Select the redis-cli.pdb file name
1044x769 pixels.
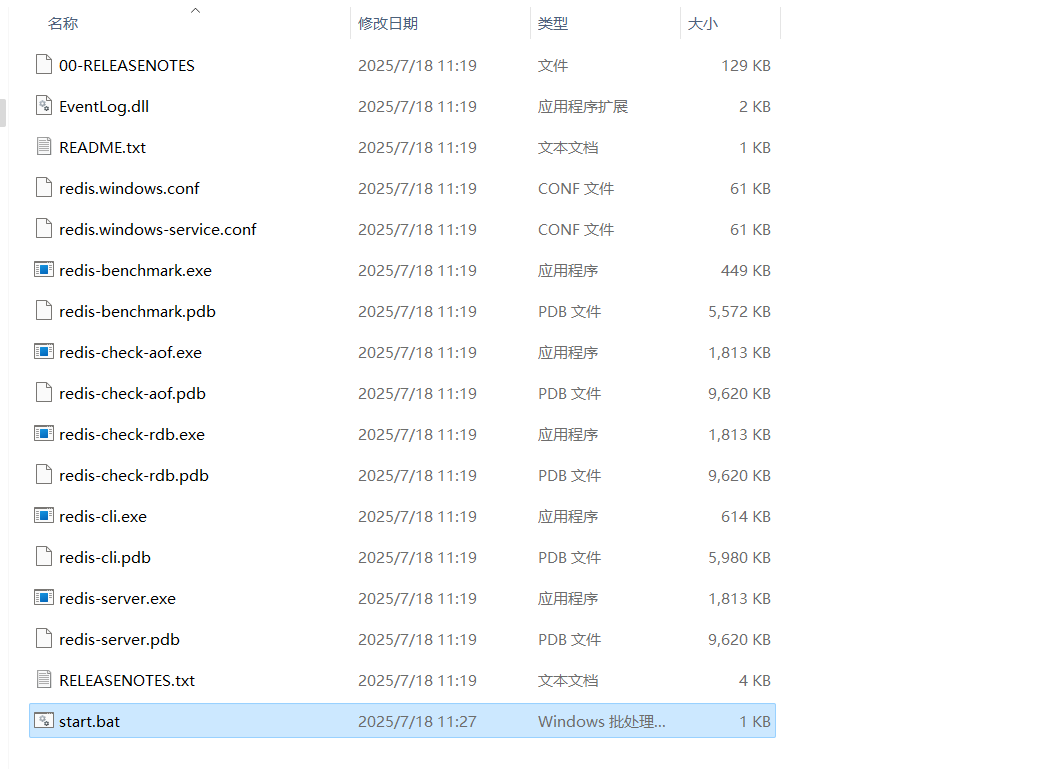pyautogui.click(x=105, y=557)
